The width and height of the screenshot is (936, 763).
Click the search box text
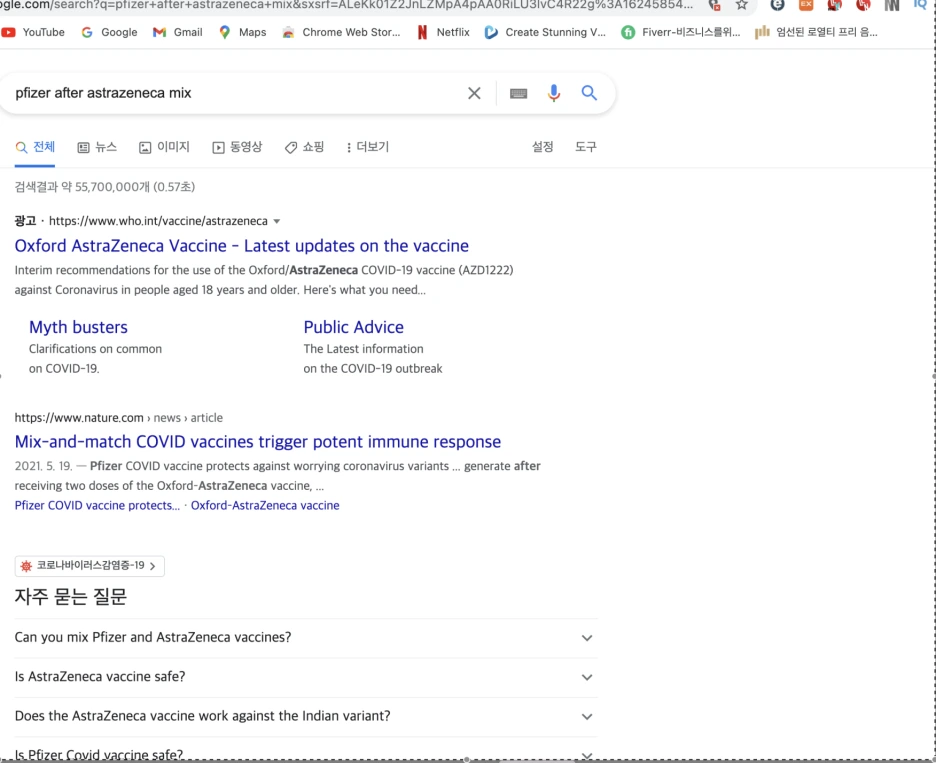(103, 93)
